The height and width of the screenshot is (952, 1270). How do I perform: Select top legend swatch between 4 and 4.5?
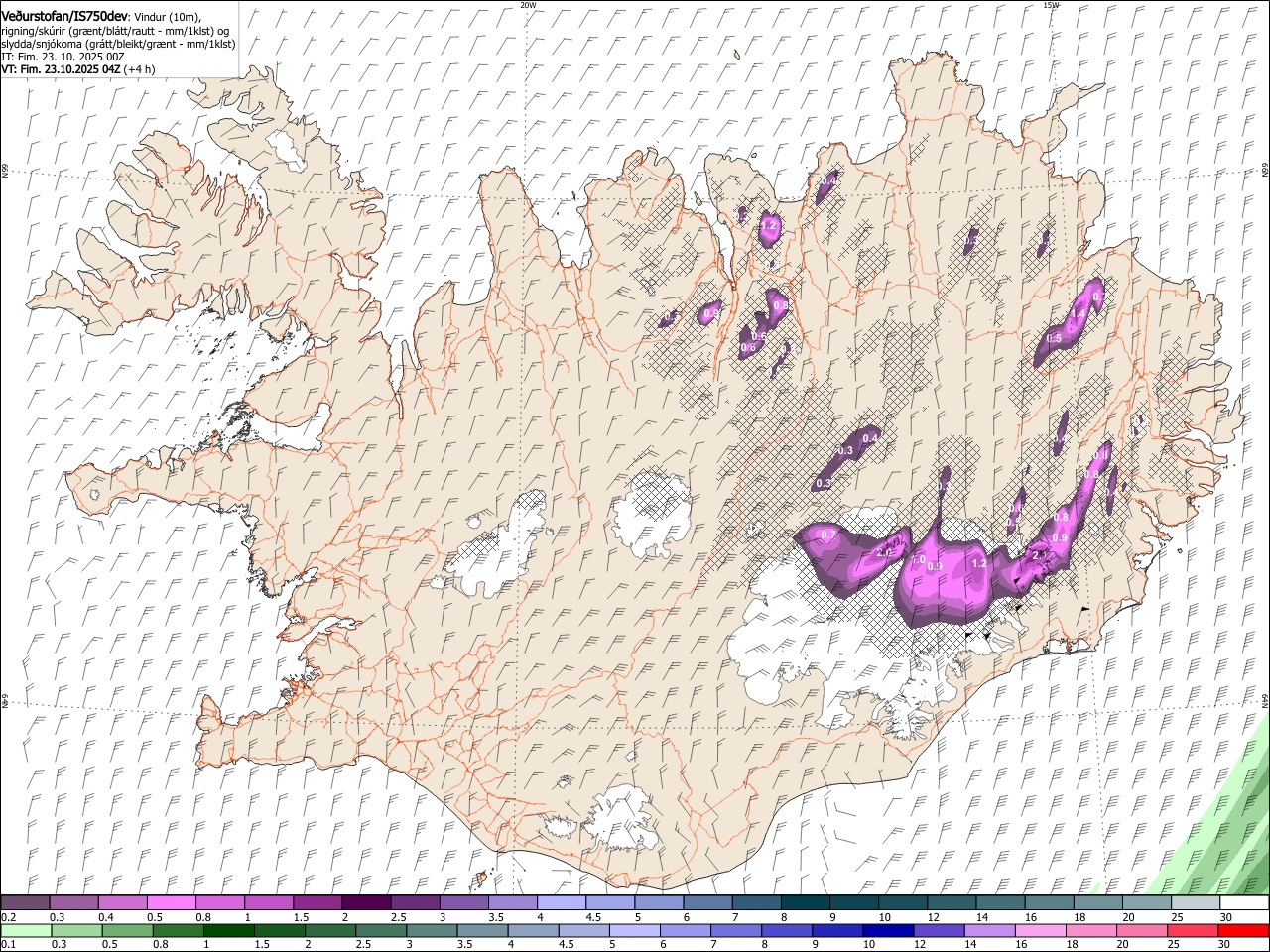click(561, 903)
